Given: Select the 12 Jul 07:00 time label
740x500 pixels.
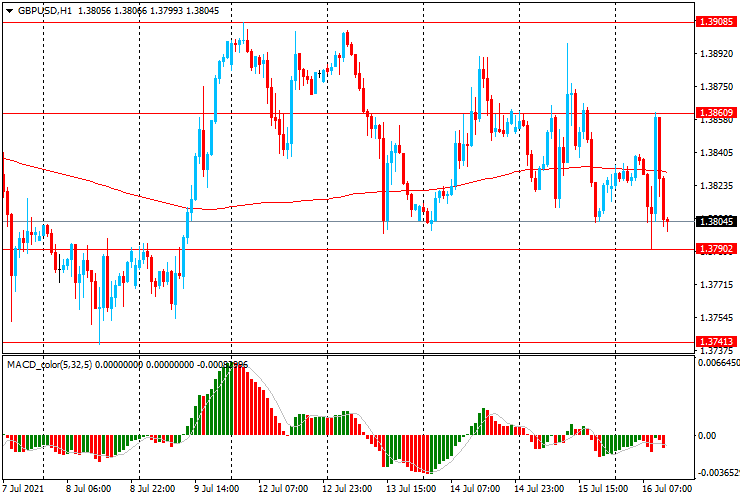Looking at the screenshot, I should [283, 491].
